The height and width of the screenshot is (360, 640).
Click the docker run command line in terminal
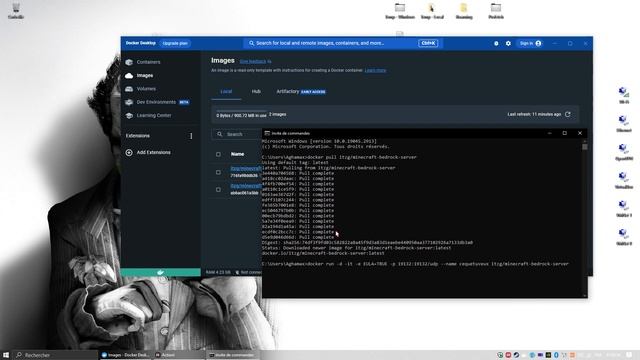pos(415,264)
